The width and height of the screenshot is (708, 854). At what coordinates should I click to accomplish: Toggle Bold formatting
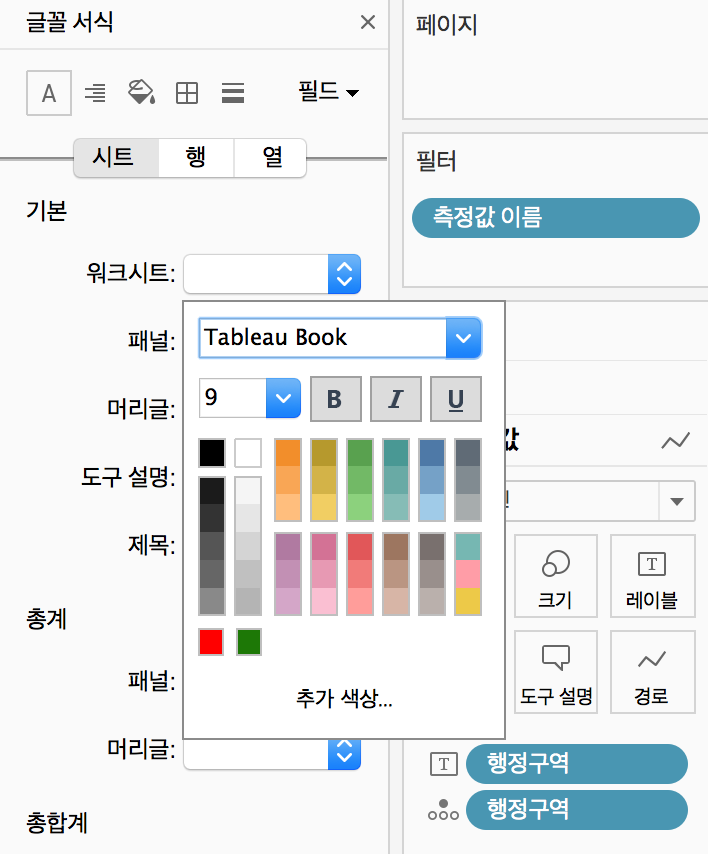coord(335,399)
